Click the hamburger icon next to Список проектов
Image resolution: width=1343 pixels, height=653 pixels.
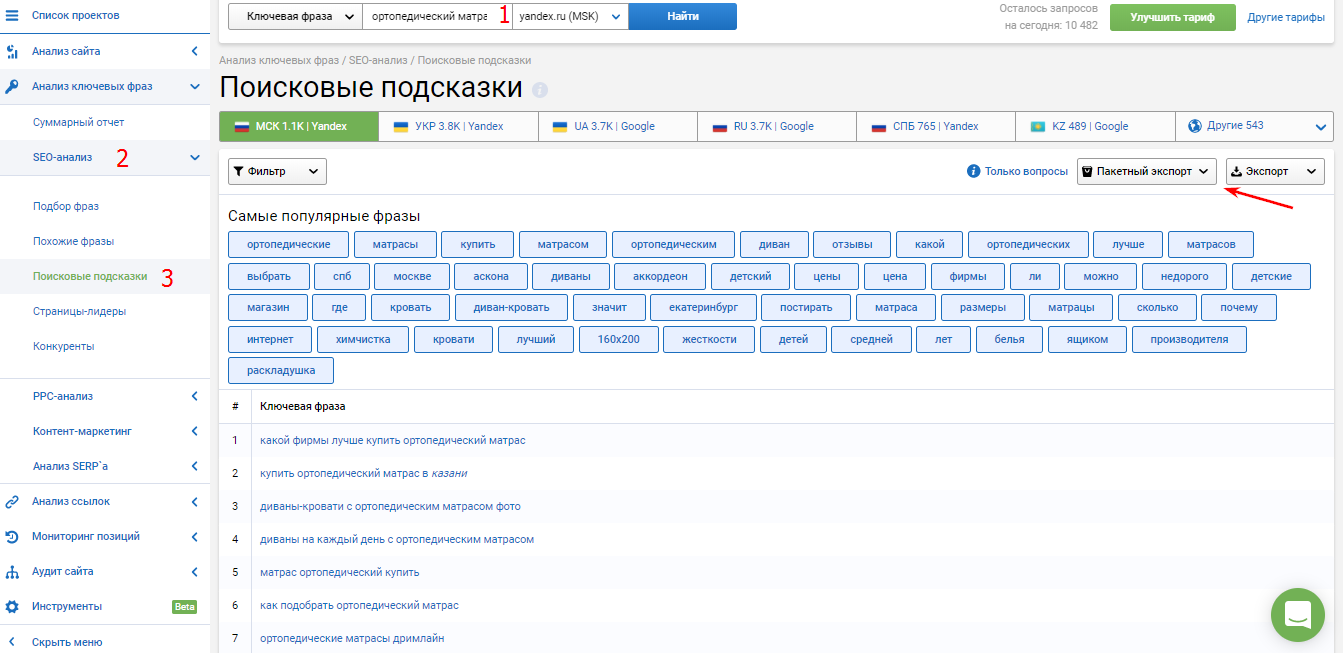[12, 15]
